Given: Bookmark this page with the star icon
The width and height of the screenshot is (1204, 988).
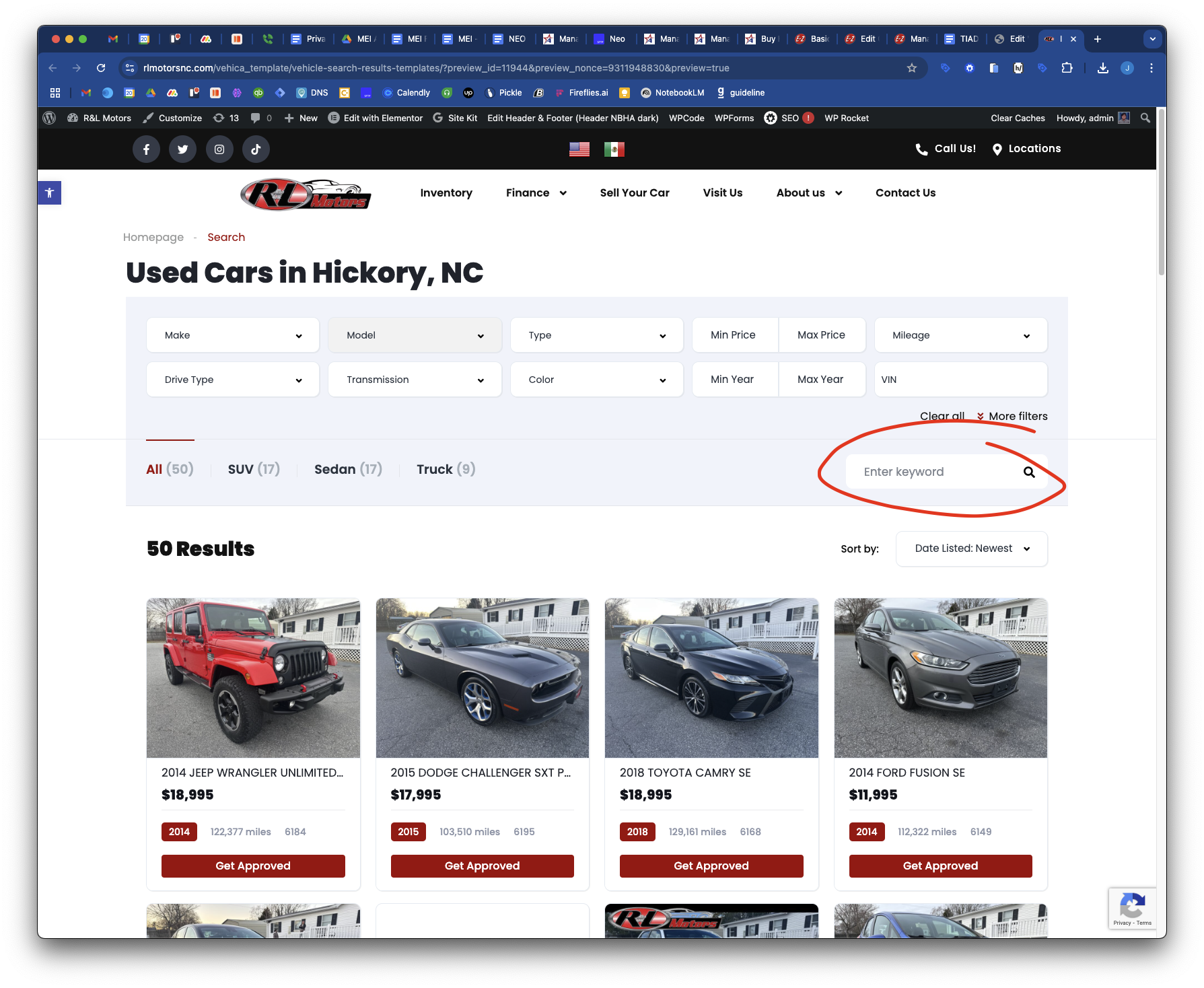Looking at the screenshot, I should coord(912,68).
